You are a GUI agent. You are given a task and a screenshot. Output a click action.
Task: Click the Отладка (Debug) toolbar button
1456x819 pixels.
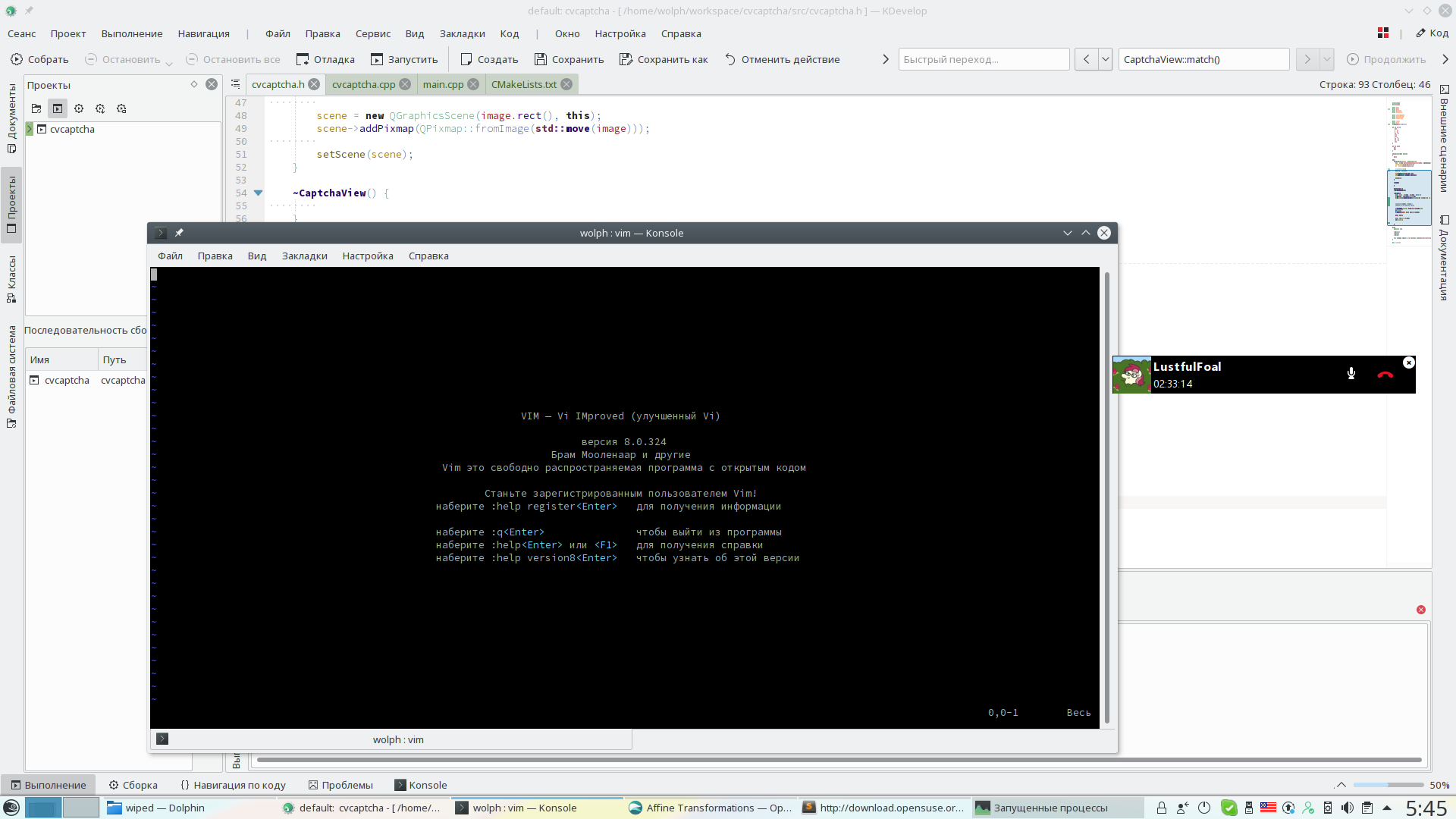(x=325, y=59)
